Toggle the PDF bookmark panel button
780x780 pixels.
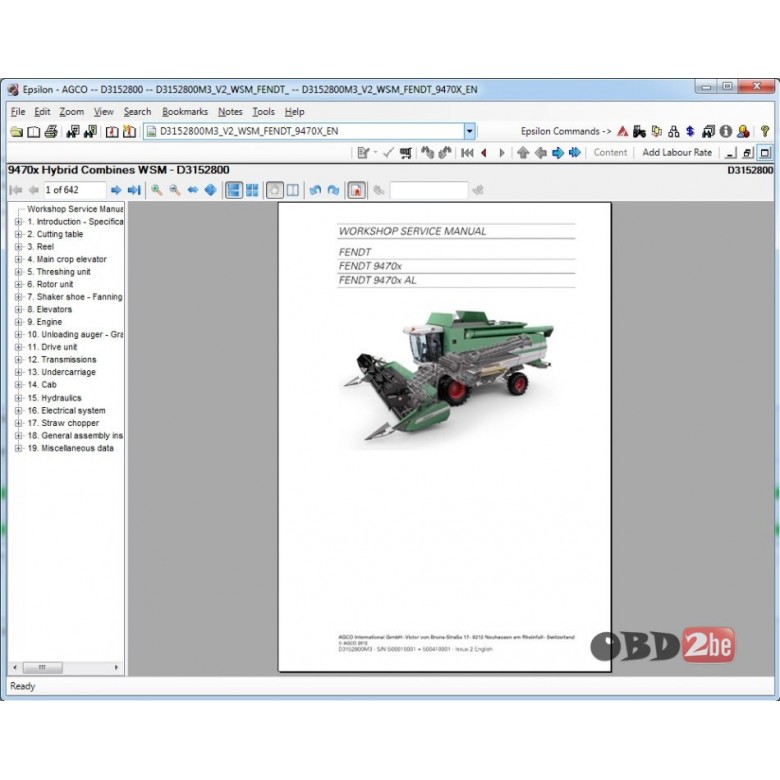(x=356, y=190)
